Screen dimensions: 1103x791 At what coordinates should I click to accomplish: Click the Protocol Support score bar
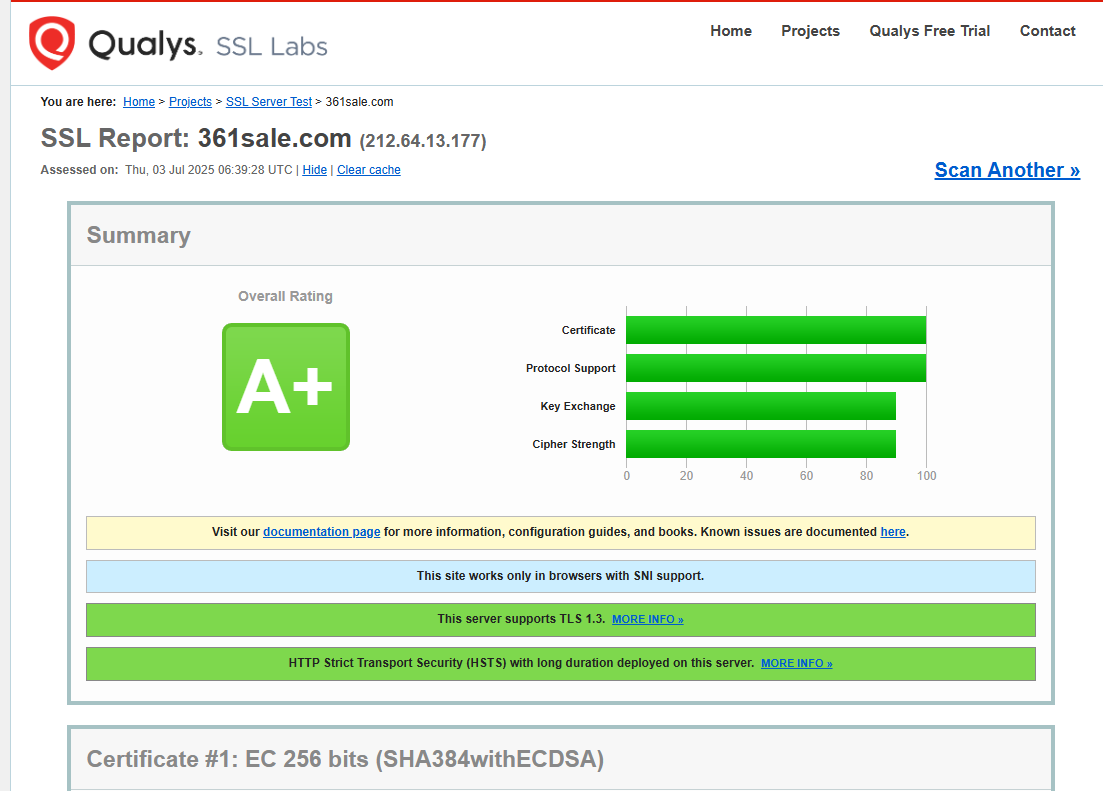pos(775,368)
